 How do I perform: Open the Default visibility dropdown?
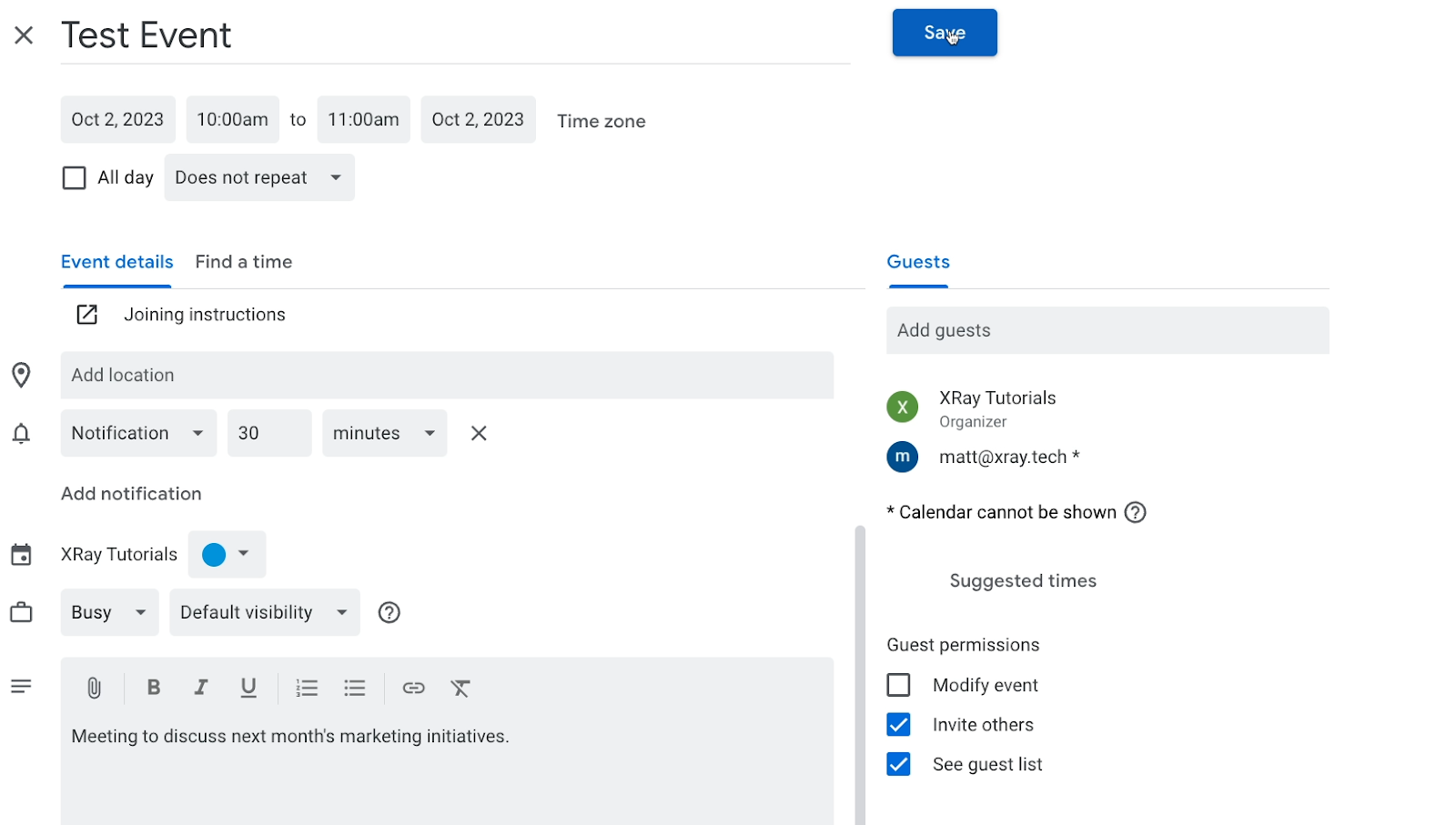tap(264, 612)
